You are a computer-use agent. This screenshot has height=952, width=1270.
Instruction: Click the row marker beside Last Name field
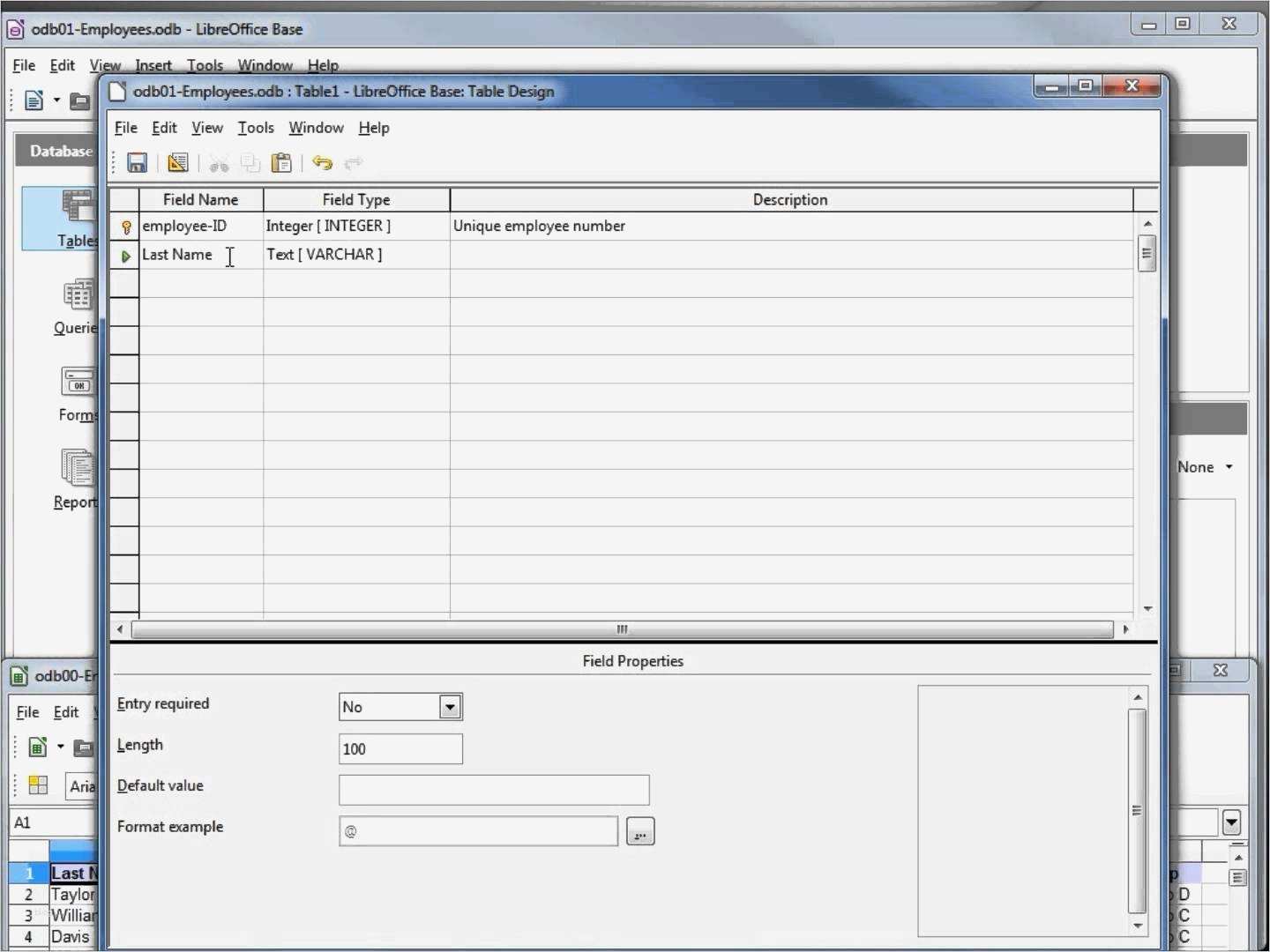tap(124, 257)
